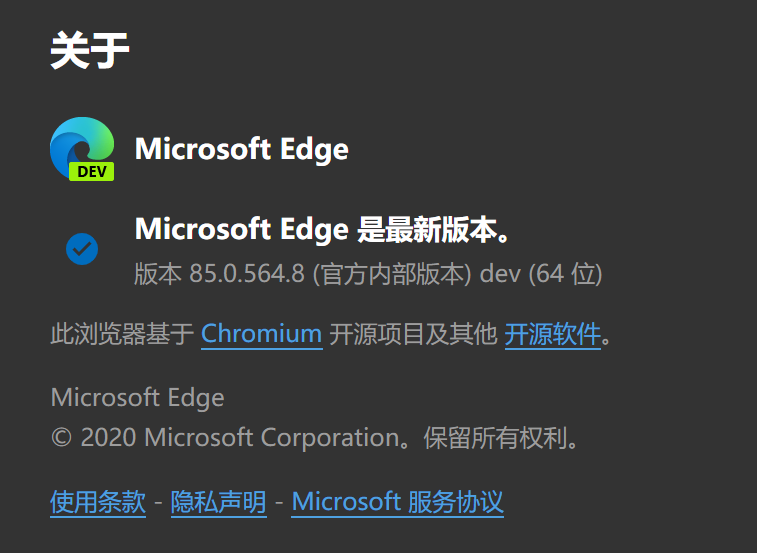Open the 使用条款 link
This screenshot has width=757, height=553.
click(98, 501)
